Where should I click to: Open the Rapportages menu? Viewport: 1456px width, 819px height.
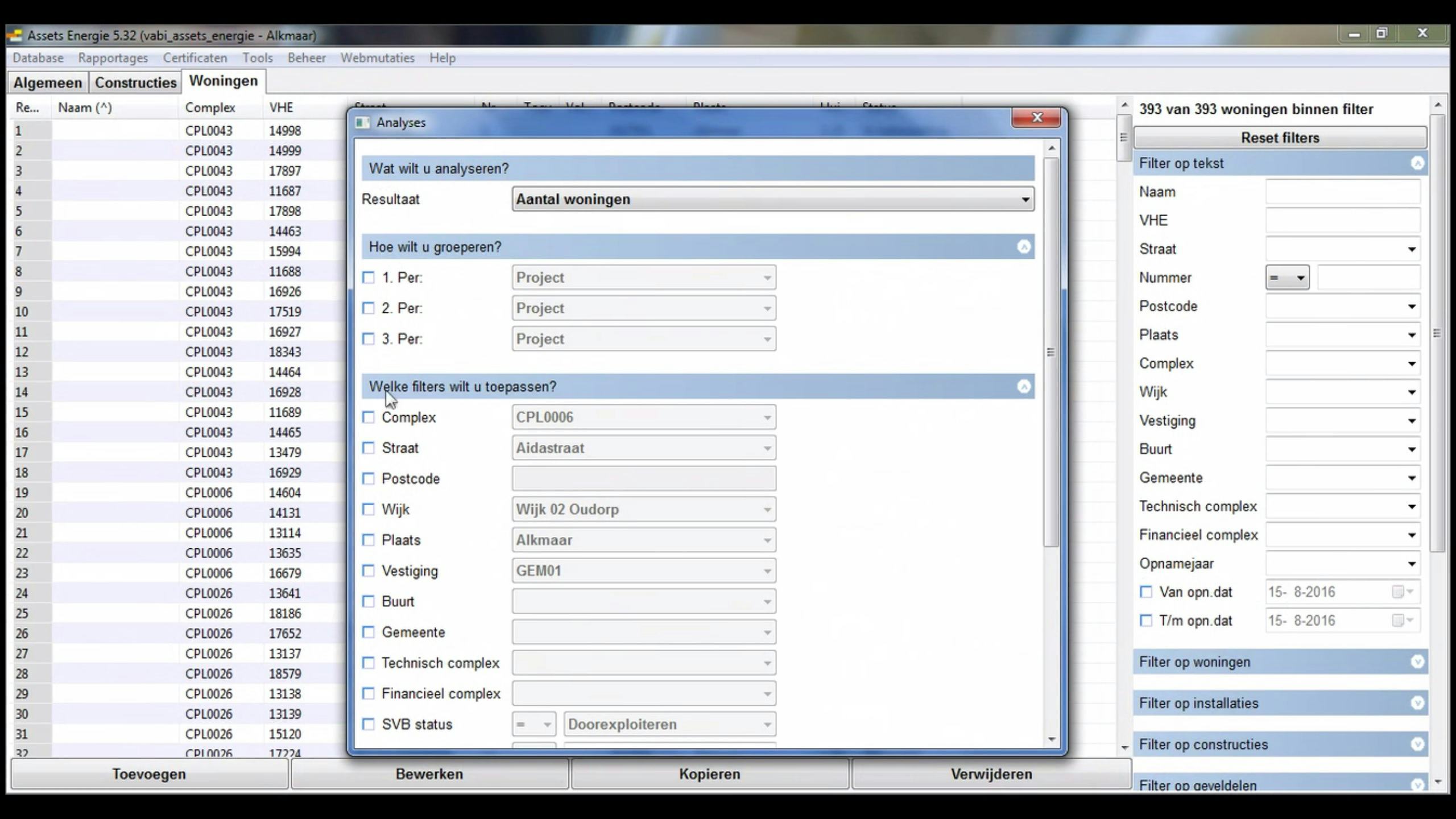point(113,58)
